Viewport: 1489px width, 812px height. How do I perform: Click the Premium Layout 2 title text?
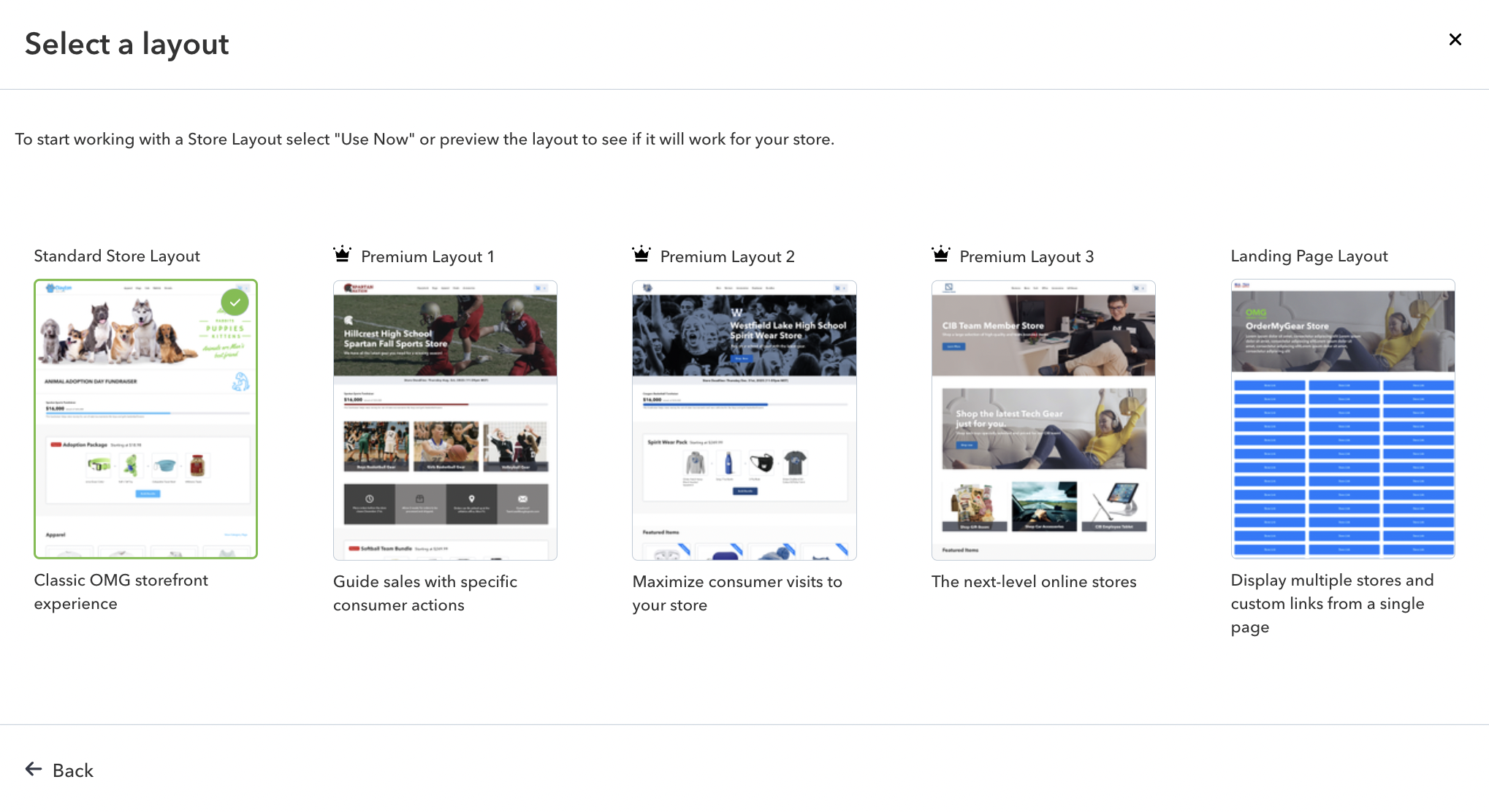click(728, 256)
